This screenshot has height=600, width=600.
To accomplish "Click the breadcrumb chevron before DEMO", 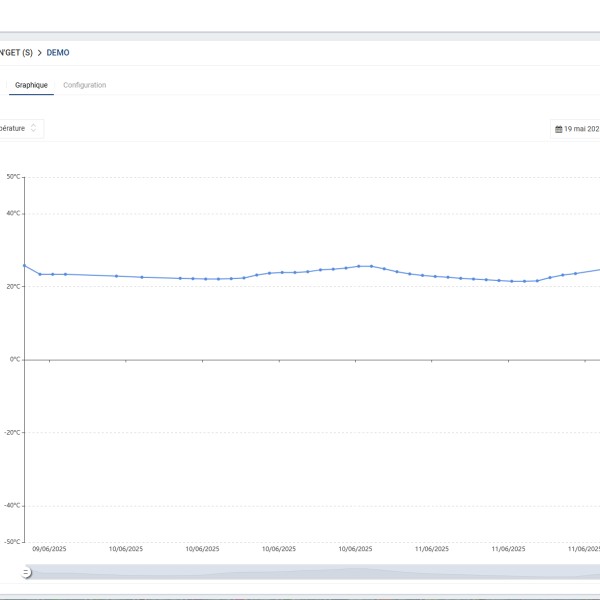I will click(39, 53).
